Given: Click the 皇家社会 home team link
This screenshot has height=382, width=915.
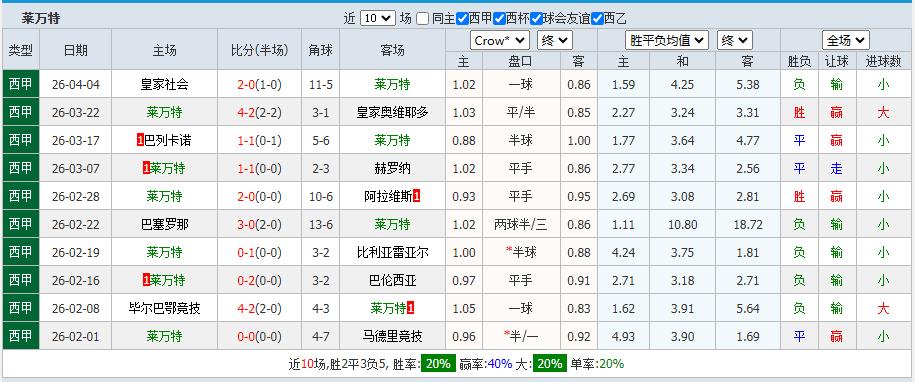Looking at the screenshot, I should (165, 85).
